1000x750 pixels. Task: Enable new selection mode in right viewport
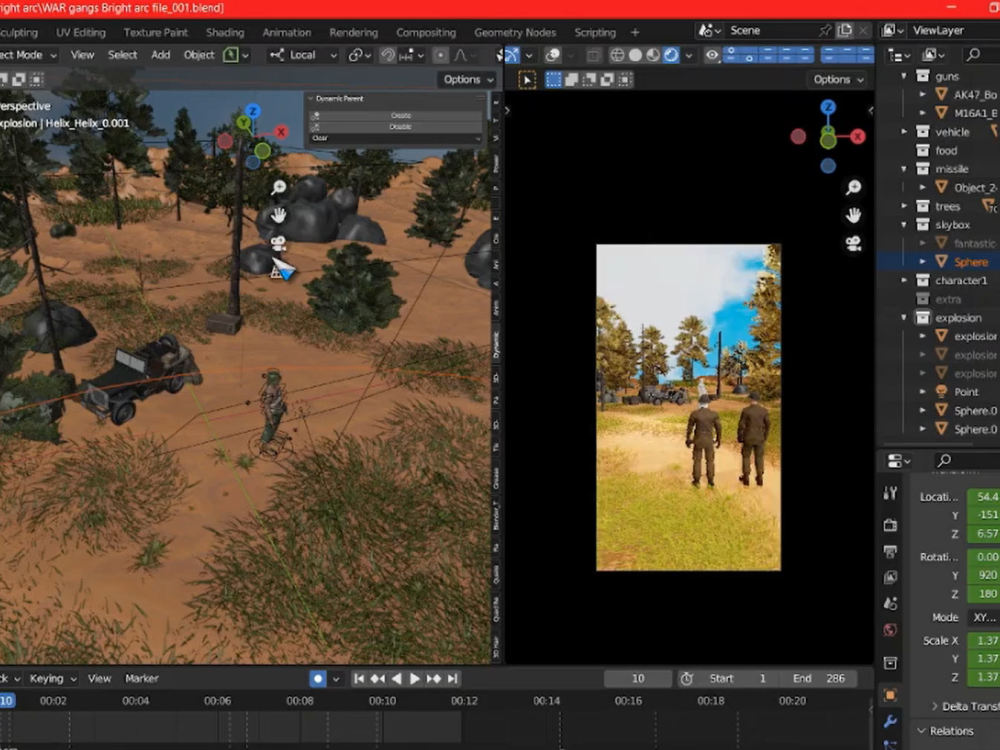(x=554, y=80)
